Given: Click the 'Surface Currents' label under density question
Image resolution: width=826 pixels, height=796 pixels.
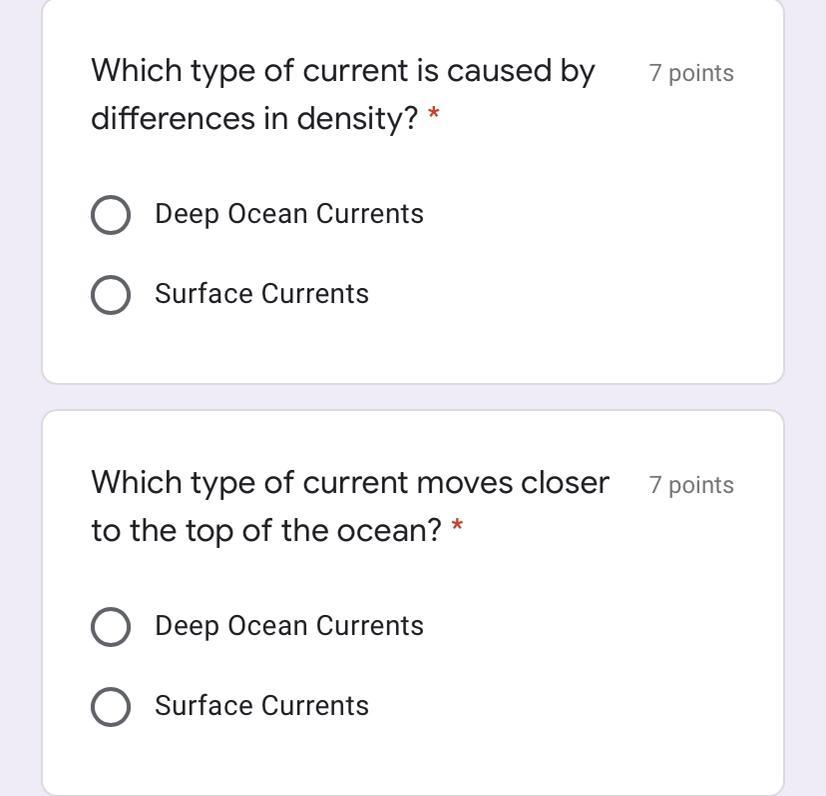Looking at the screenshot, I should point(262,294).
